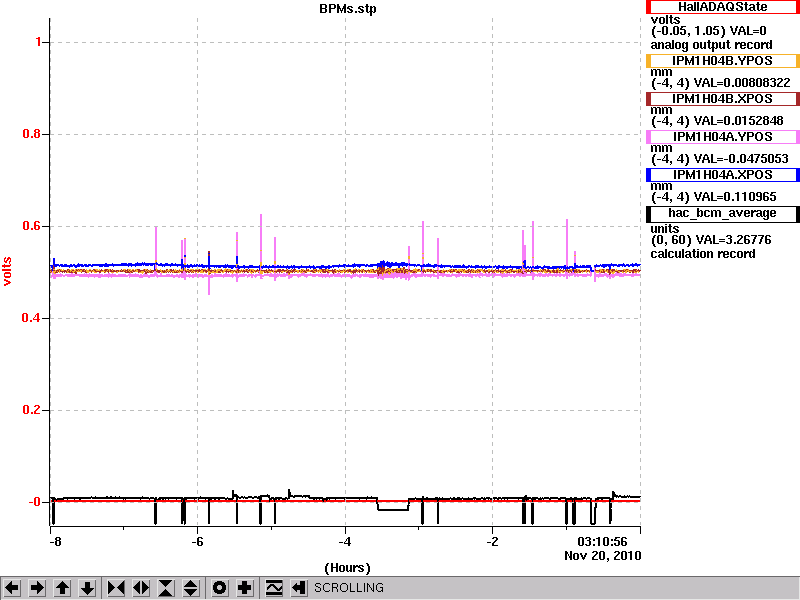Click the 'units' label under hac_bcm_average
This screenshot has width=800, height=600.
click(x=665, y=229)
